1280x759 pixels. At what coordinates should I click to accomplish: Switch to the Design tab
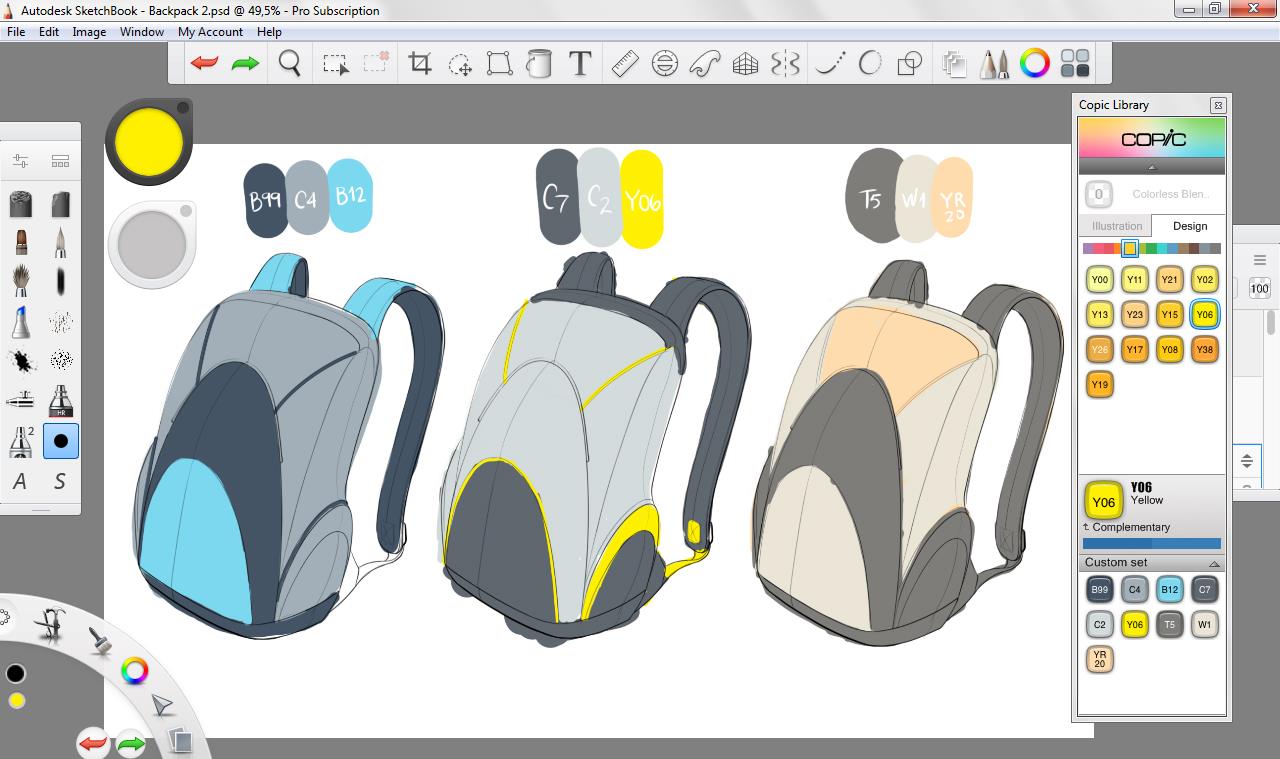point(1189,226)
